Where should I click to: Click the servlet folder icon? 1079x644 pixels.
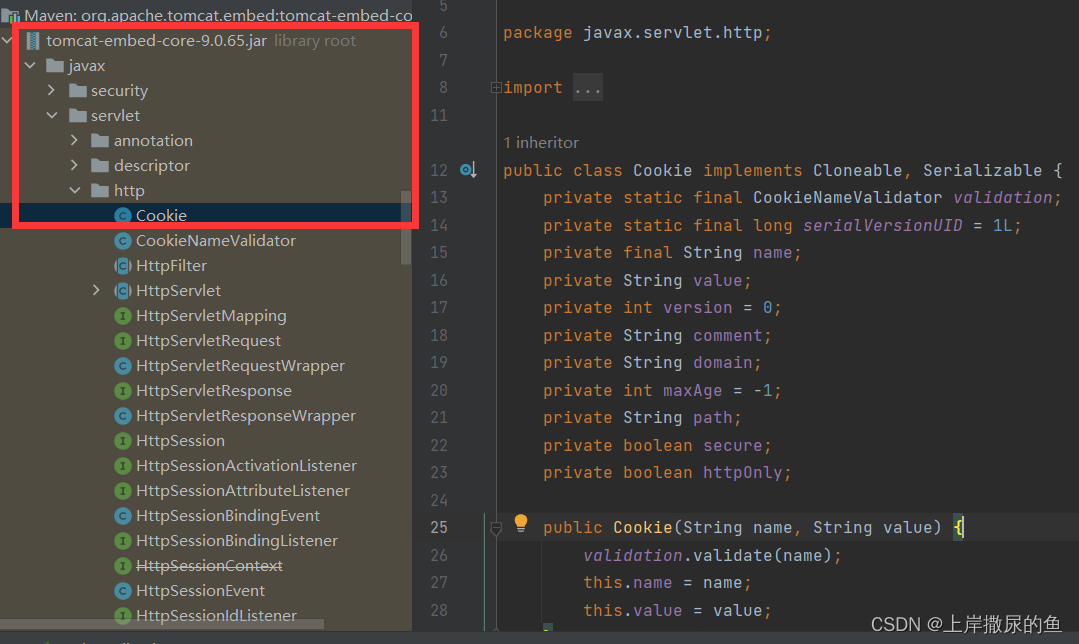pos(78,116)
